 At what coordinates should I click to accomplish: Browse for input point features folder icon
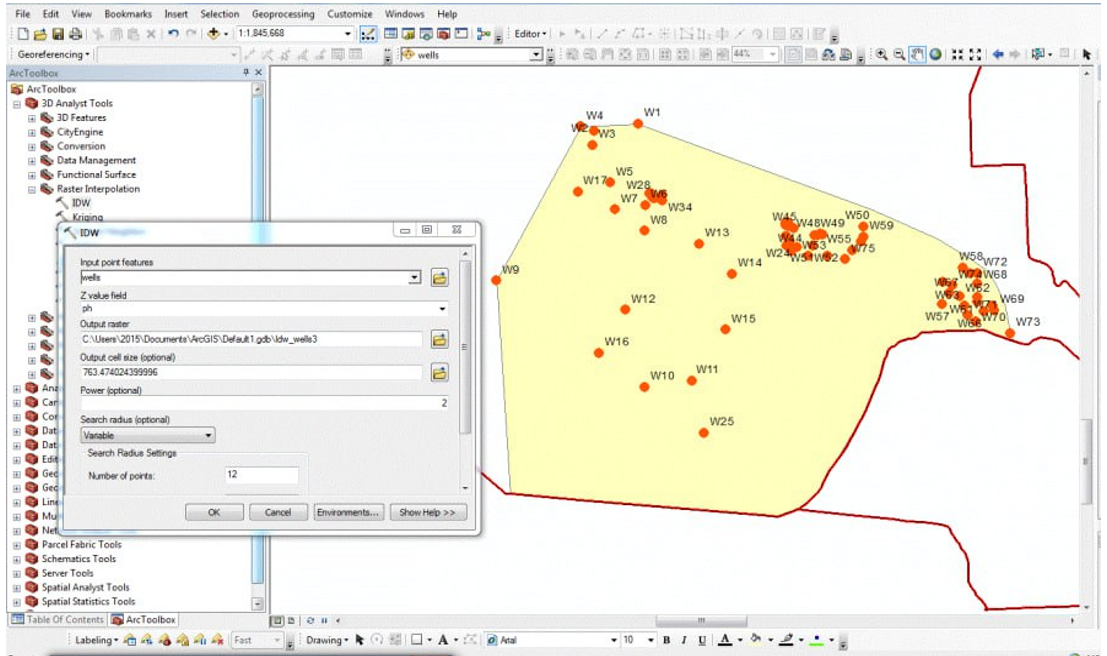[439, 278]
